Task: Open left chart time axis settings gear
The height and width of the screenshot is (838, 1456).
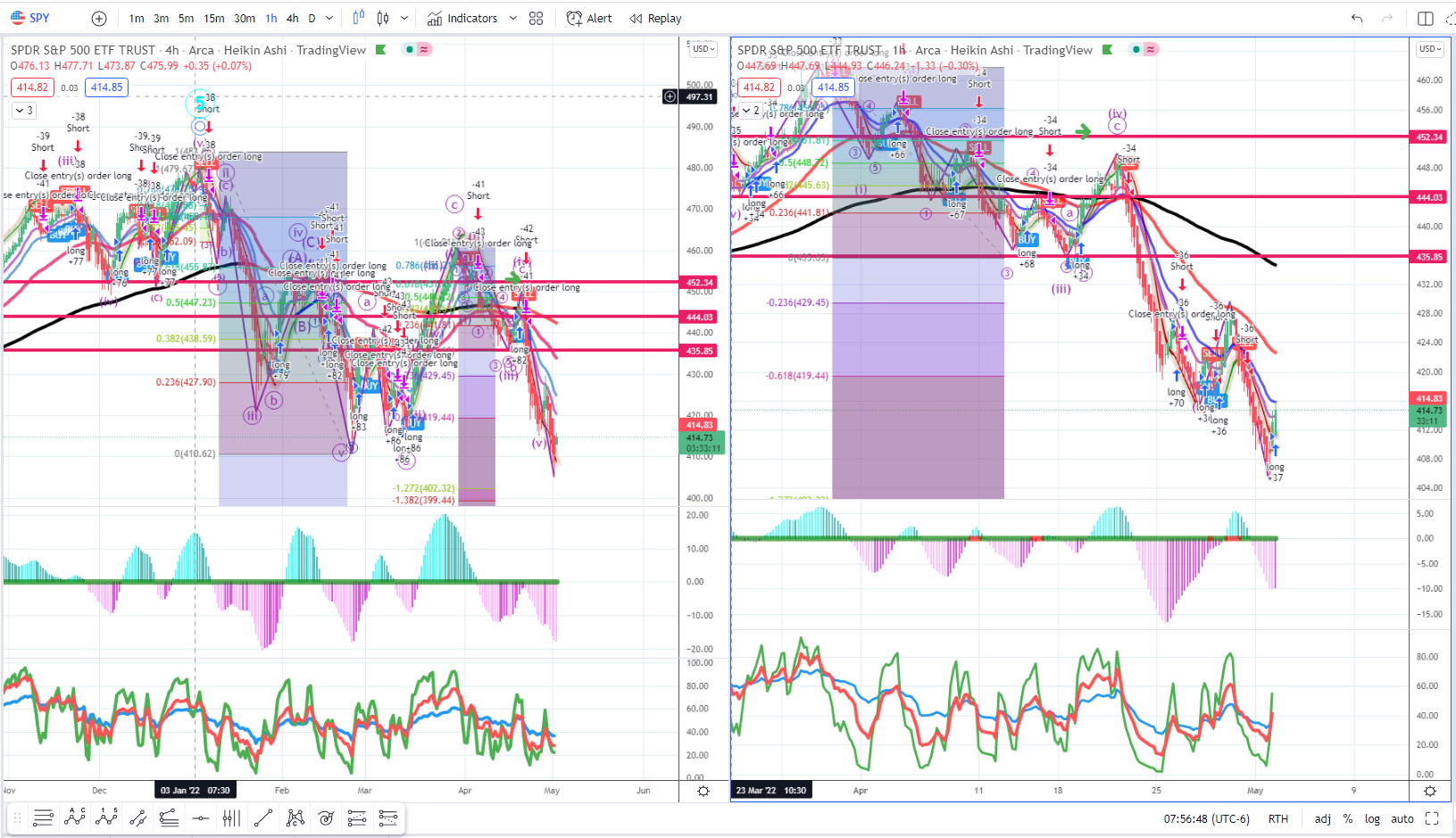Action: tap(703, 791)
